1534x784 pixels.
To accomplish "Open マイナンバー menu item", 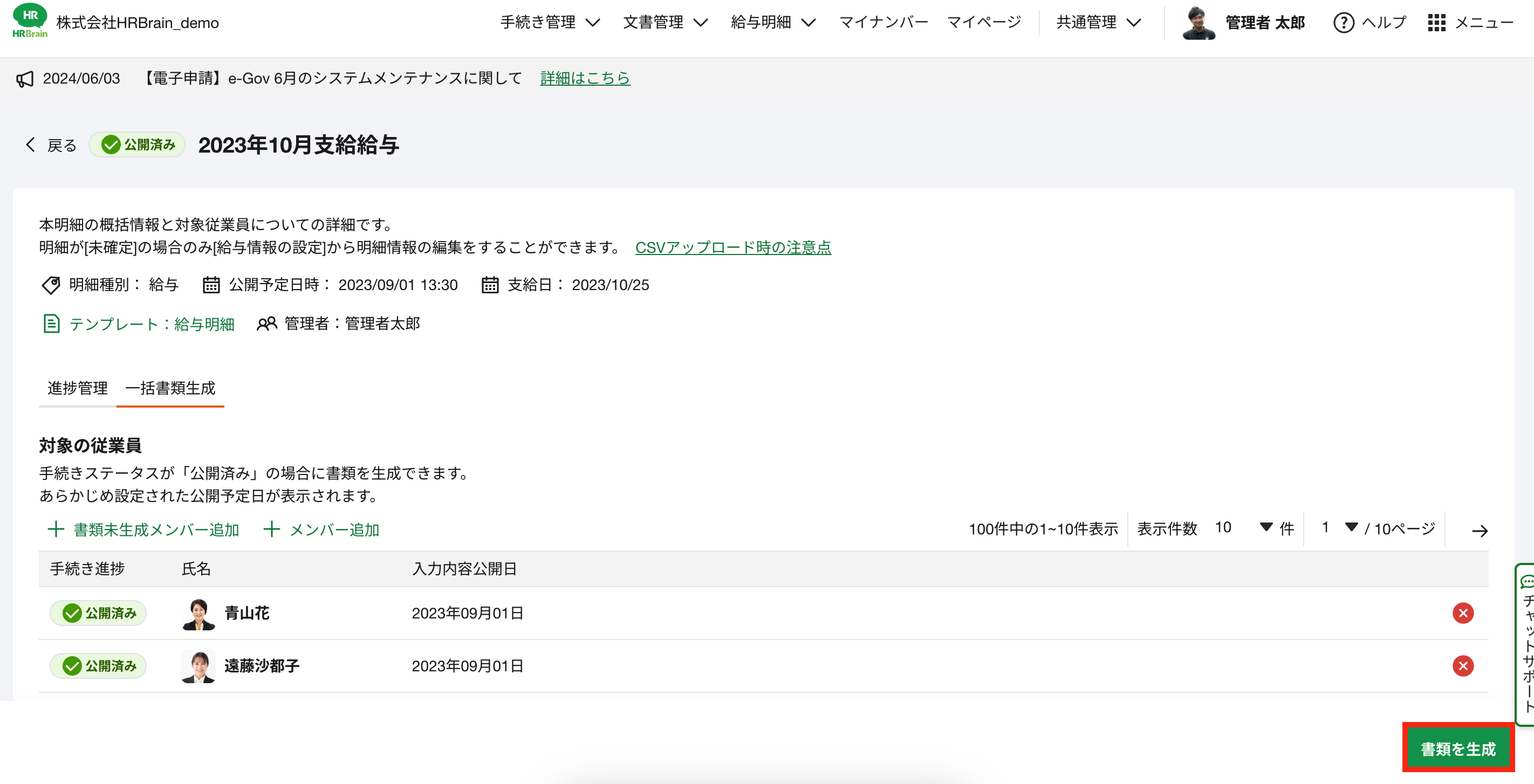I will [x=884, y=23].
